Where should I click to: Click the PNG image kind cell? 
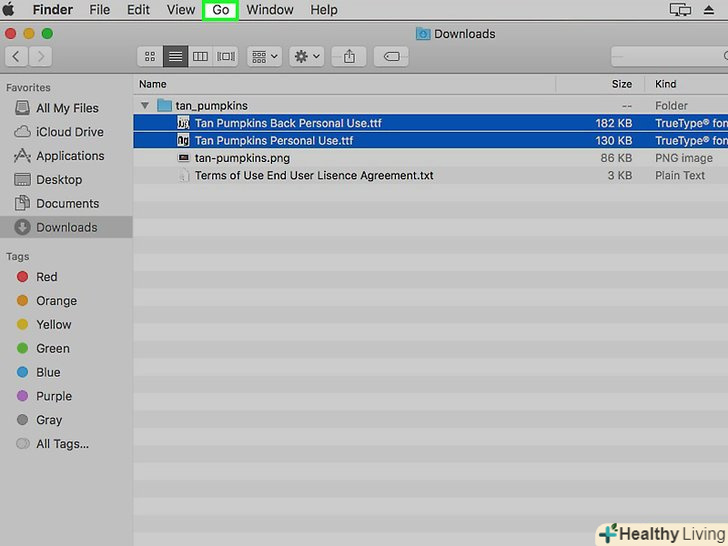[684, 158]
